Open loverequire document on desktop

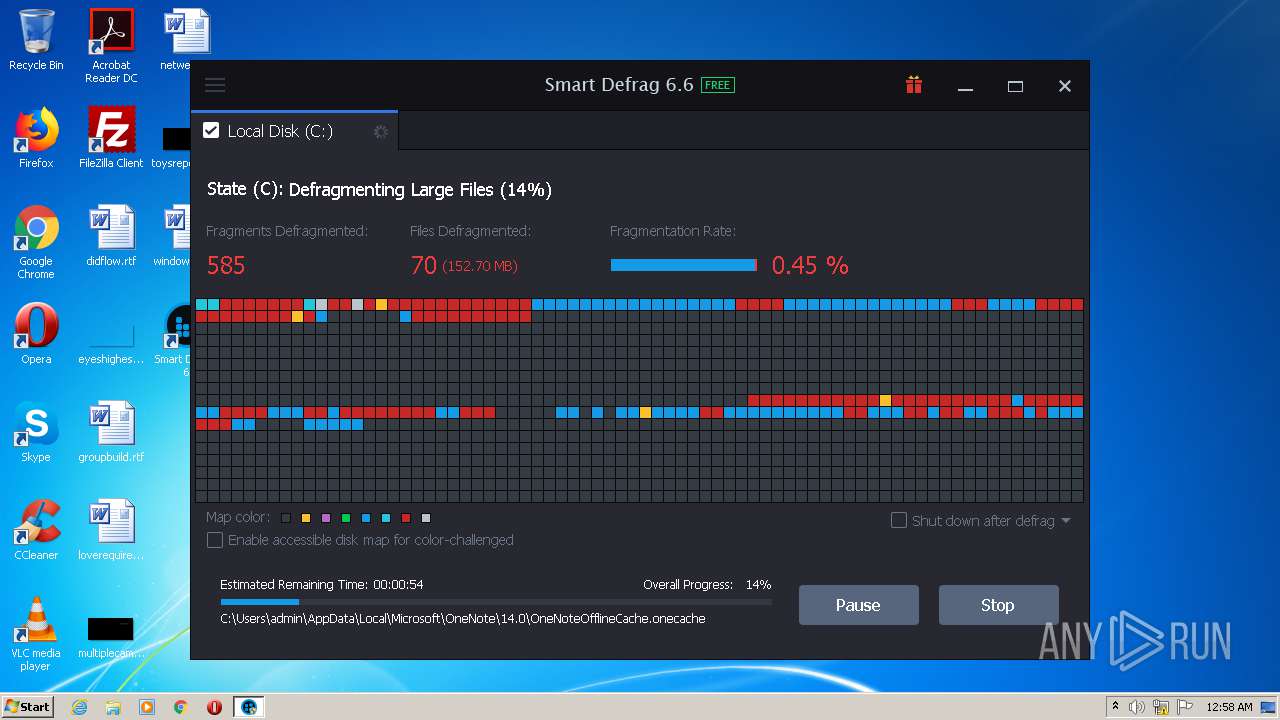pos(111,530)
